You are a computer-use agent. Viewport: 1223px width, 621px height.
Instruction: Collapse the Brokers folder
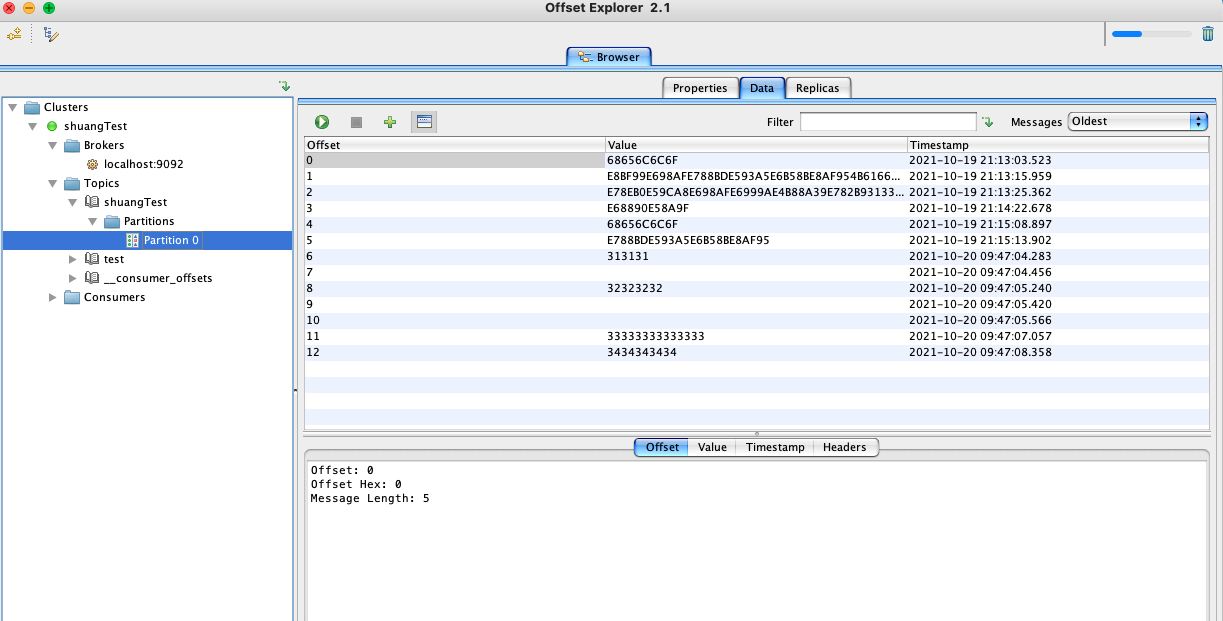coord(53,145)
